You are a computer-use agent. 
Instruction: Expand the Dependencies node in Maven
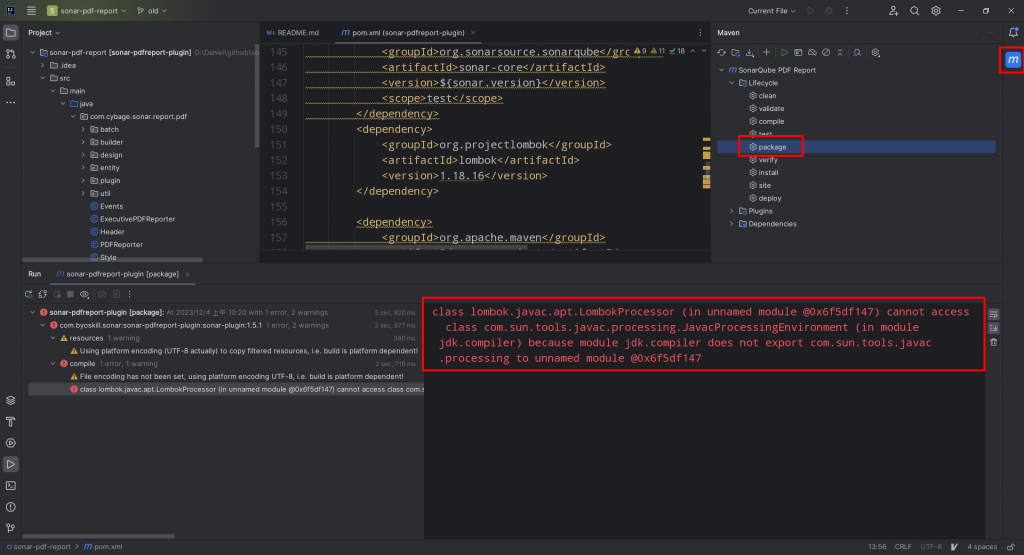(732, 224)
